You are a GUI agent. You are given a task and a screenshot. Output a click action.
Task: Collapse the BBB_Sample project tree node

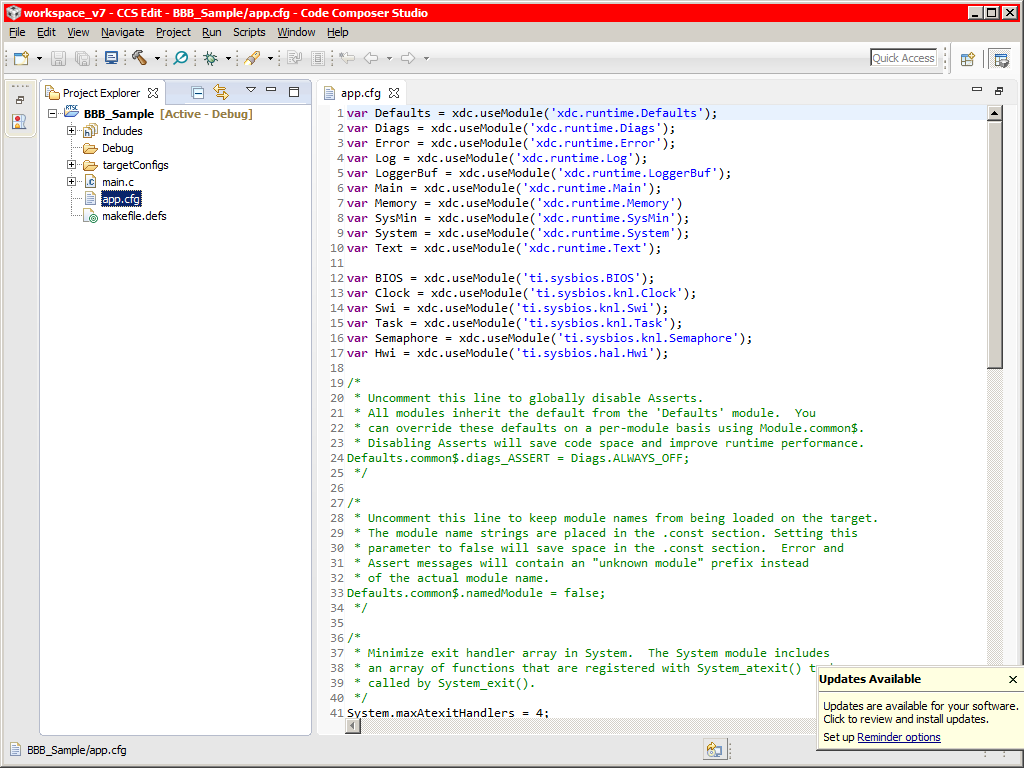click(52, 114)
